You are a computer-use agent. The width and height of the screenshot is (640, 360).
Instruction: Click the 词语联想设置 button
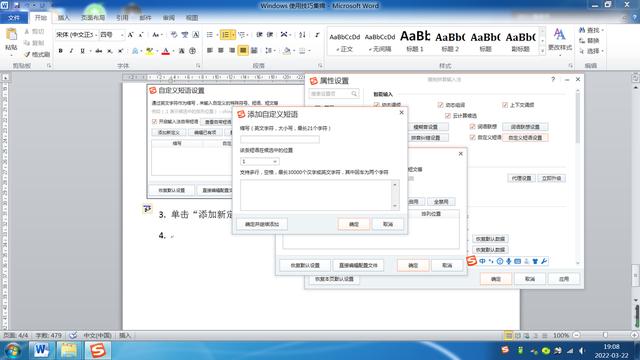[525, 127]
